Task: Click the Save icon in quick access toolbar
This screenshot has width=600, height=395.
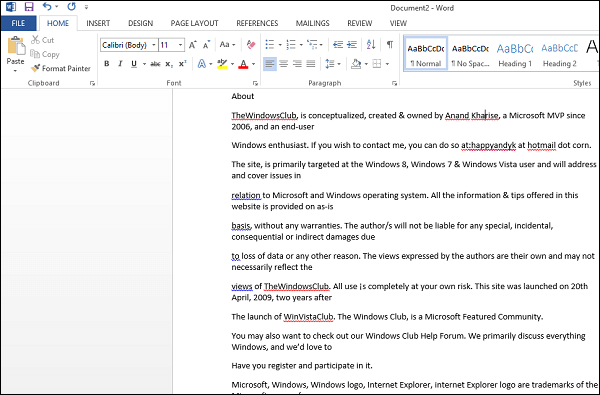Action: (x=29, y=7)
